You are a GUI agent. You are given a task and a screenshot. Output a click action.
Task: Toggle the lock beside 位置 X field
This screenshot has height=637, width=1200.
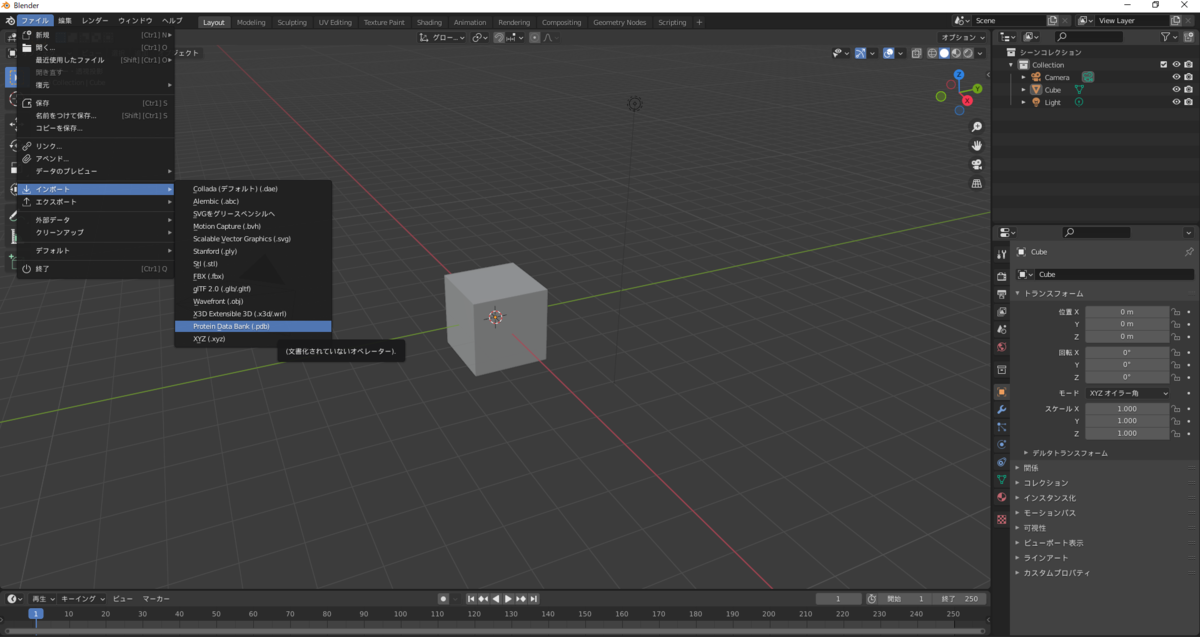(x=1177, y=312)
